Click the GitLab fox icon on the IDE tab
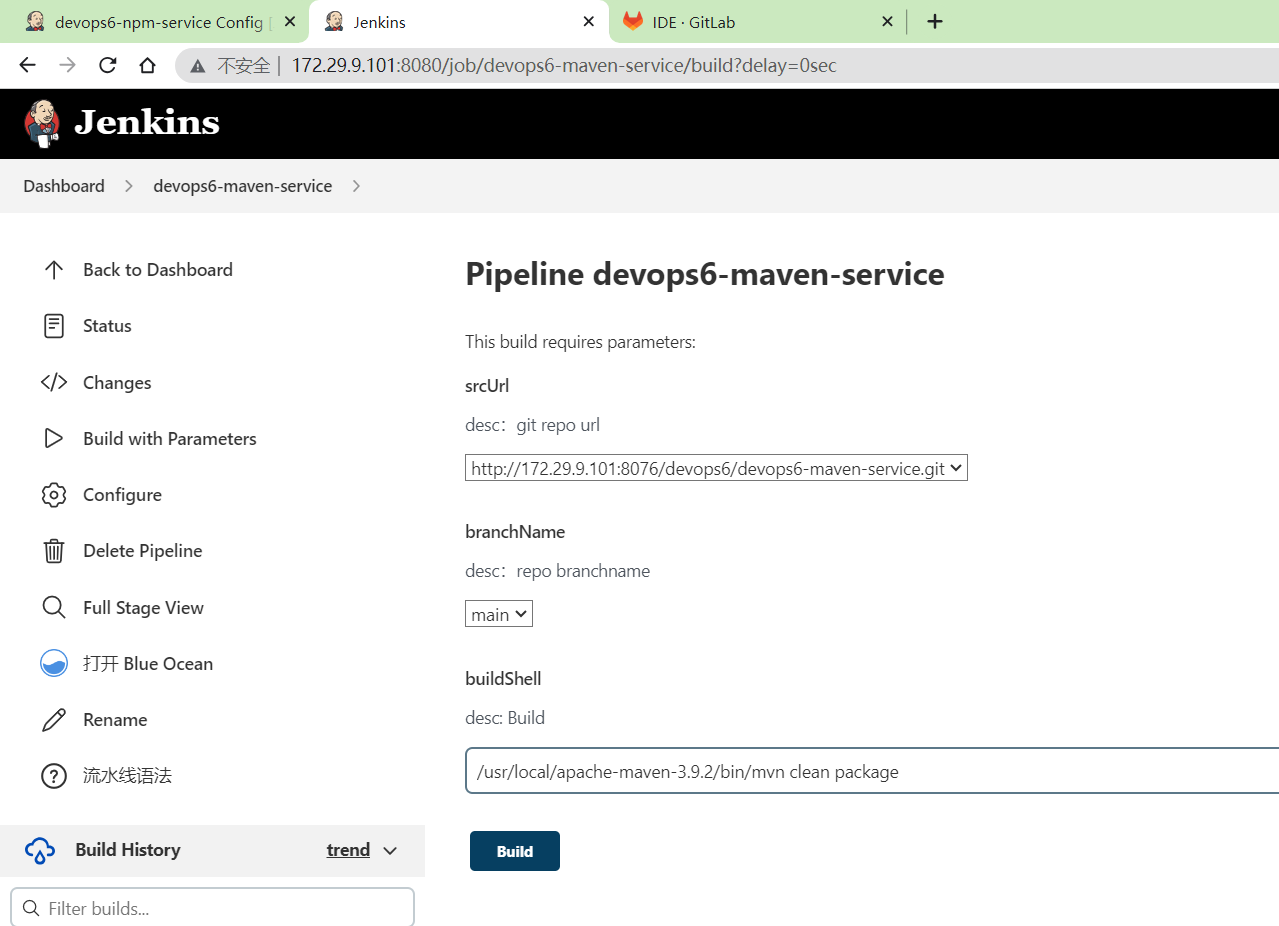The width and height of the screenshot is (1279, 926). click(633, 21)
